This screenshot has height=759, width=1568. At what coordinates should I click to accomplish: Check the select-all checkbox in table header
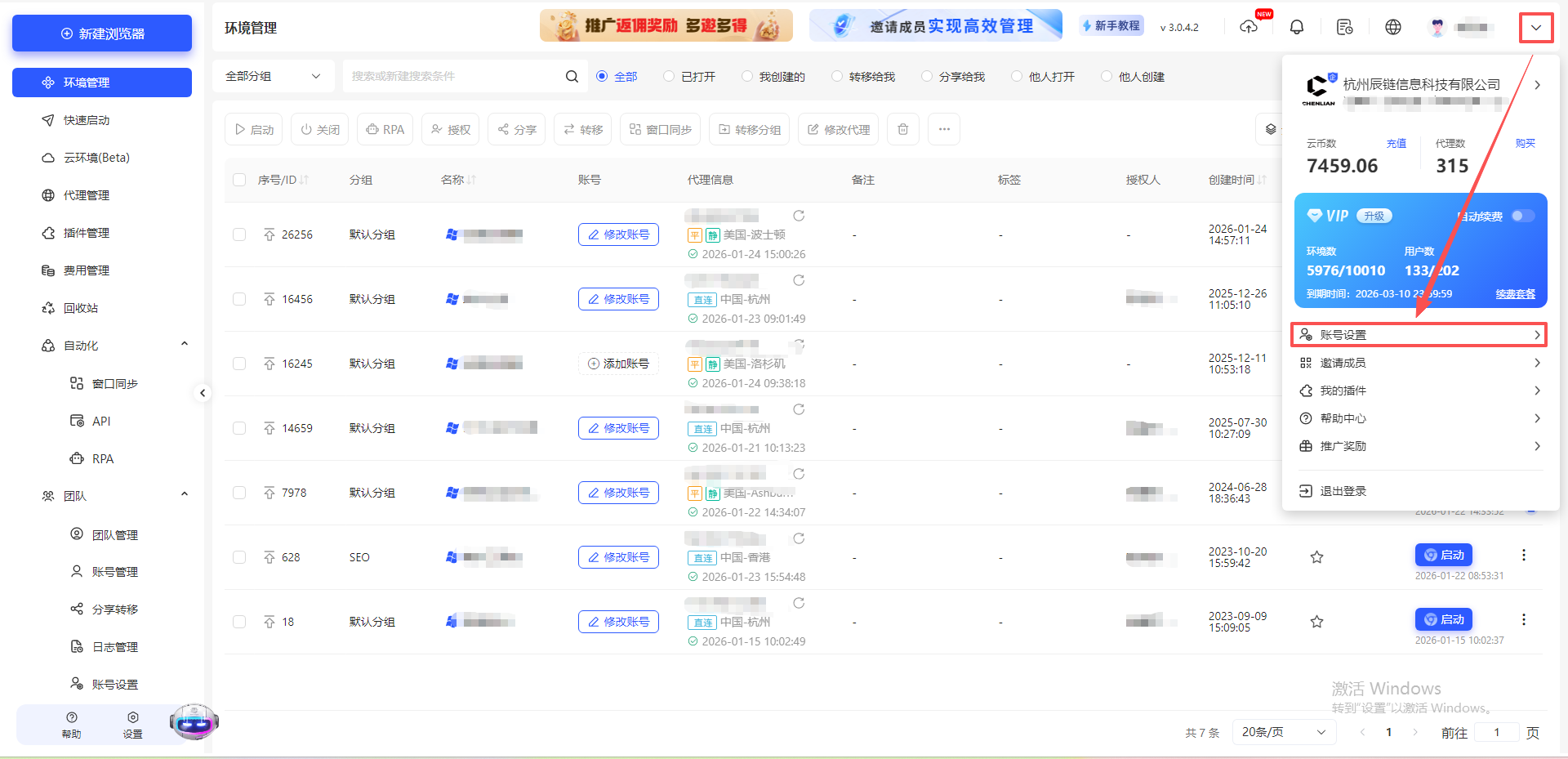239,180
